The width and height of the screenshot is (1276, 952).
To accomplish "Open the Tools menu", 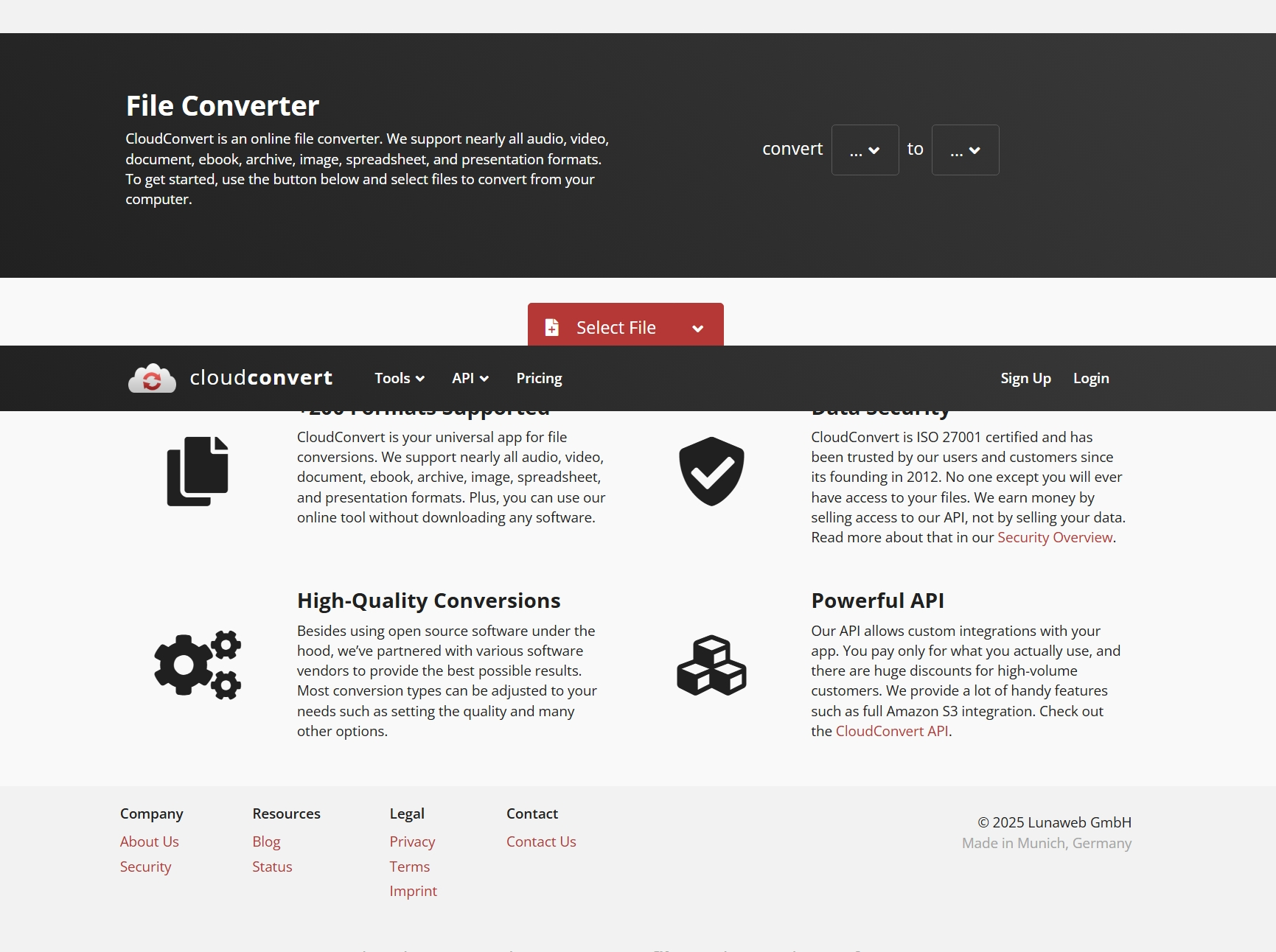I will click(398, 378).
